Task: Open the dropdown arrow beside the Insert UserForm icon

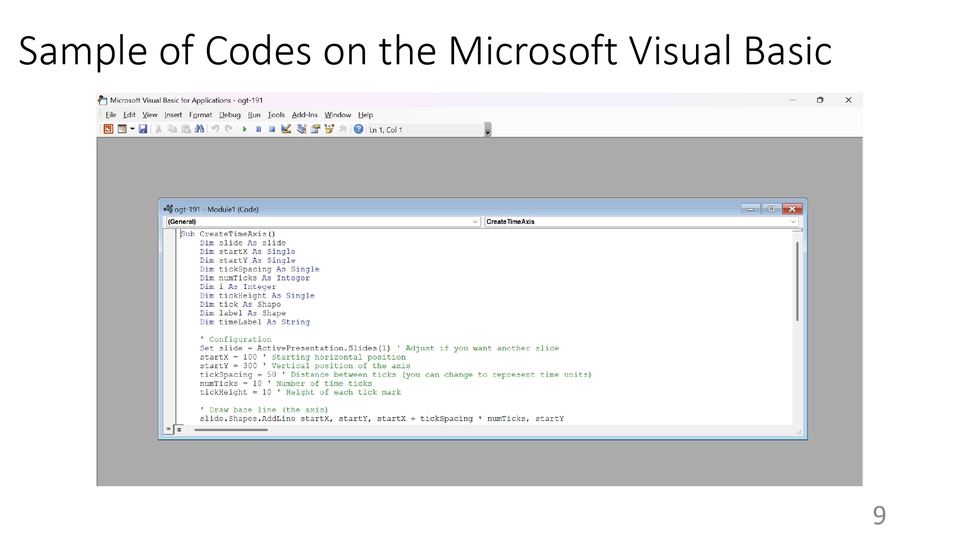Action: pyautogui.click(x=132, y=129)
